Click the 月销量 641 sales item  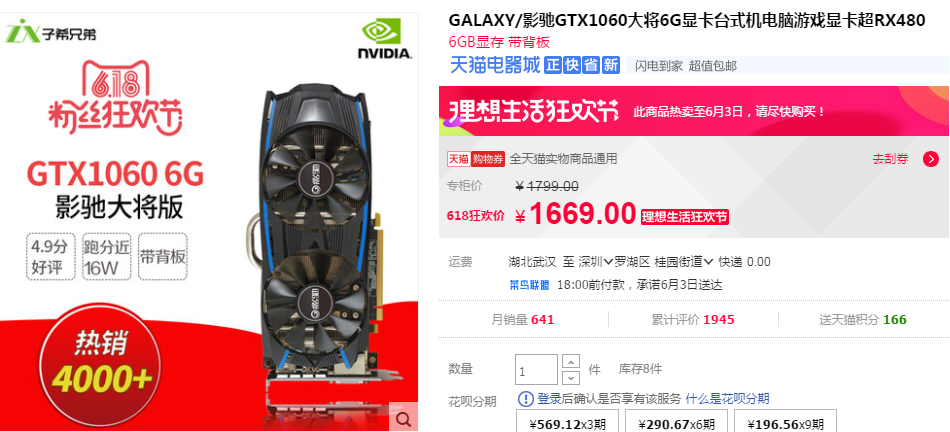pos(523,319)
